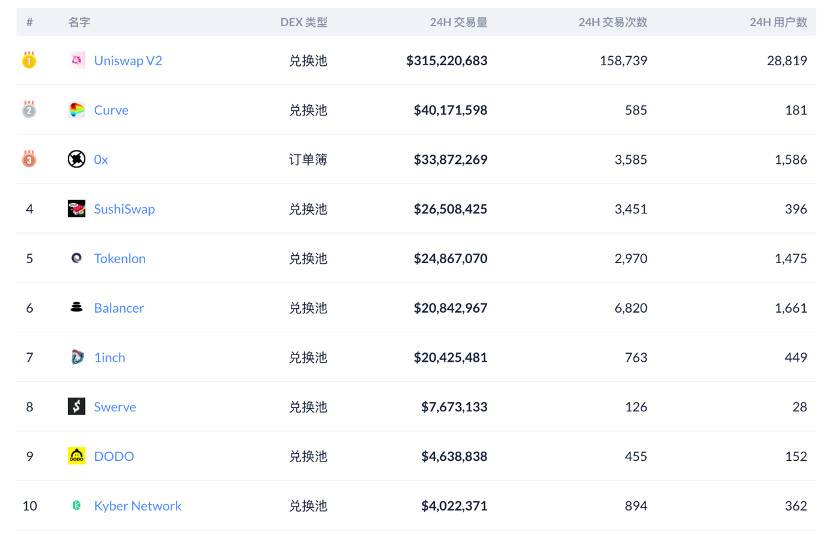Sort by 24H 交易量 column header
This screenshot has width=830, height=534.
(x=458, y=22)
